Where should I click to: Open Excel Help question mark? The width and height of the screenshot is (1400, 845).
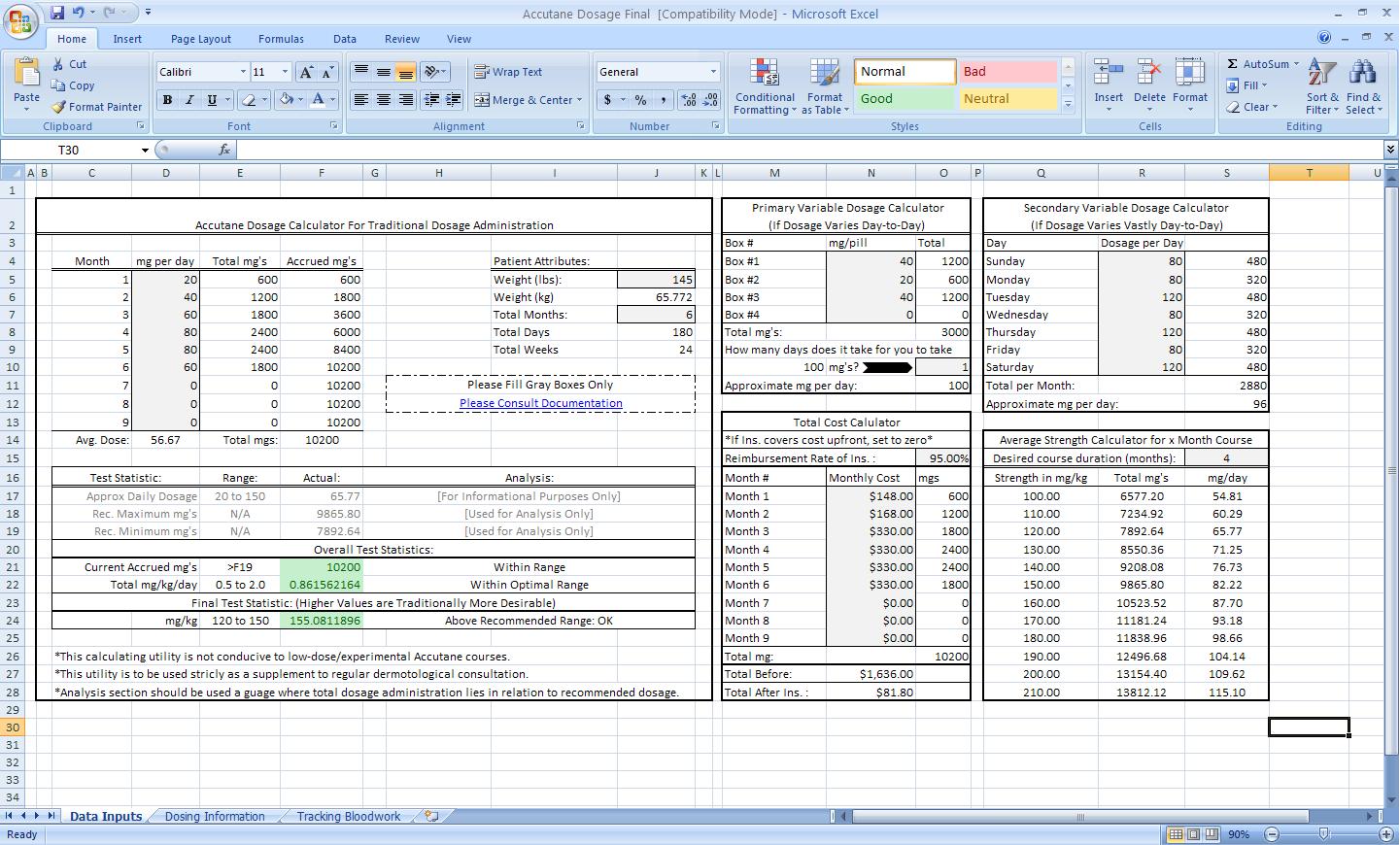tap(1324, 38)
